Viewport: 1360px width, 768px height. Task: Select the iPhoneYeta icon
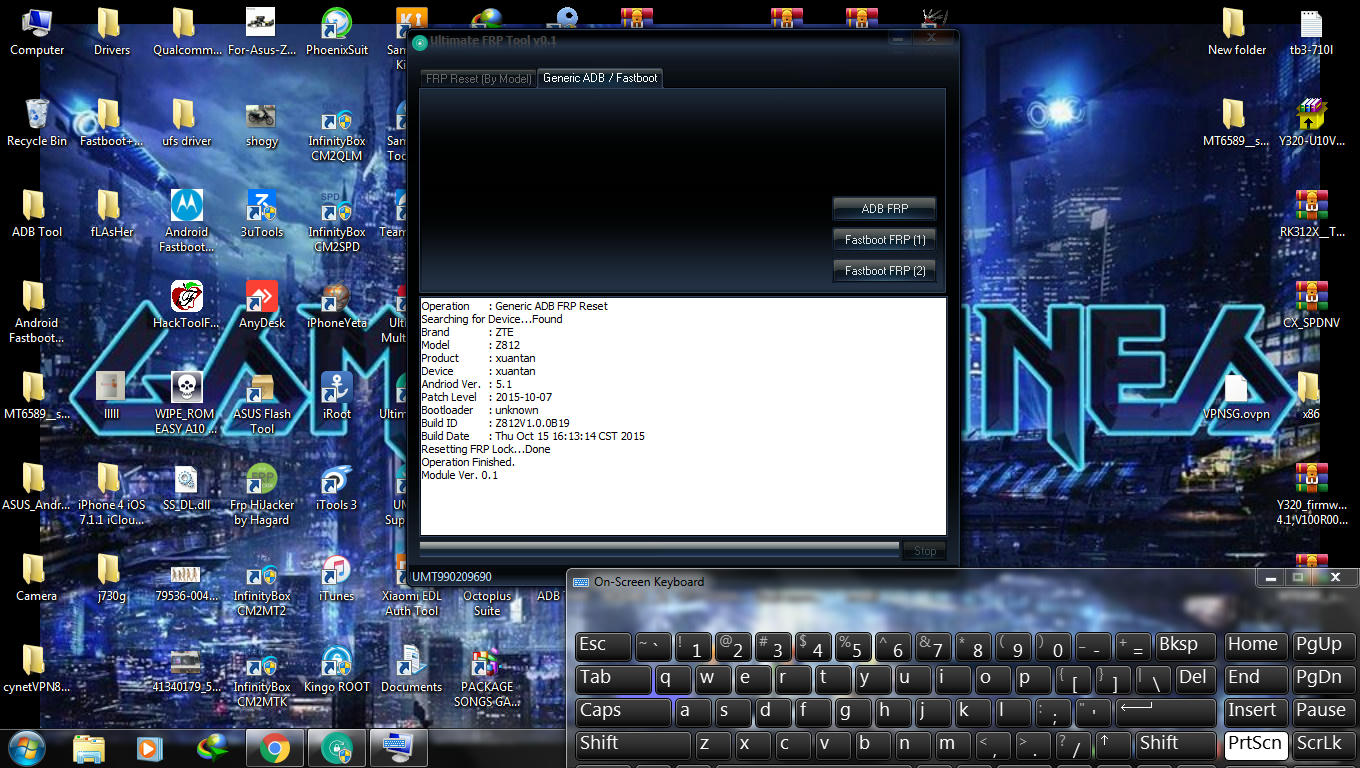(x=337, y=305)
